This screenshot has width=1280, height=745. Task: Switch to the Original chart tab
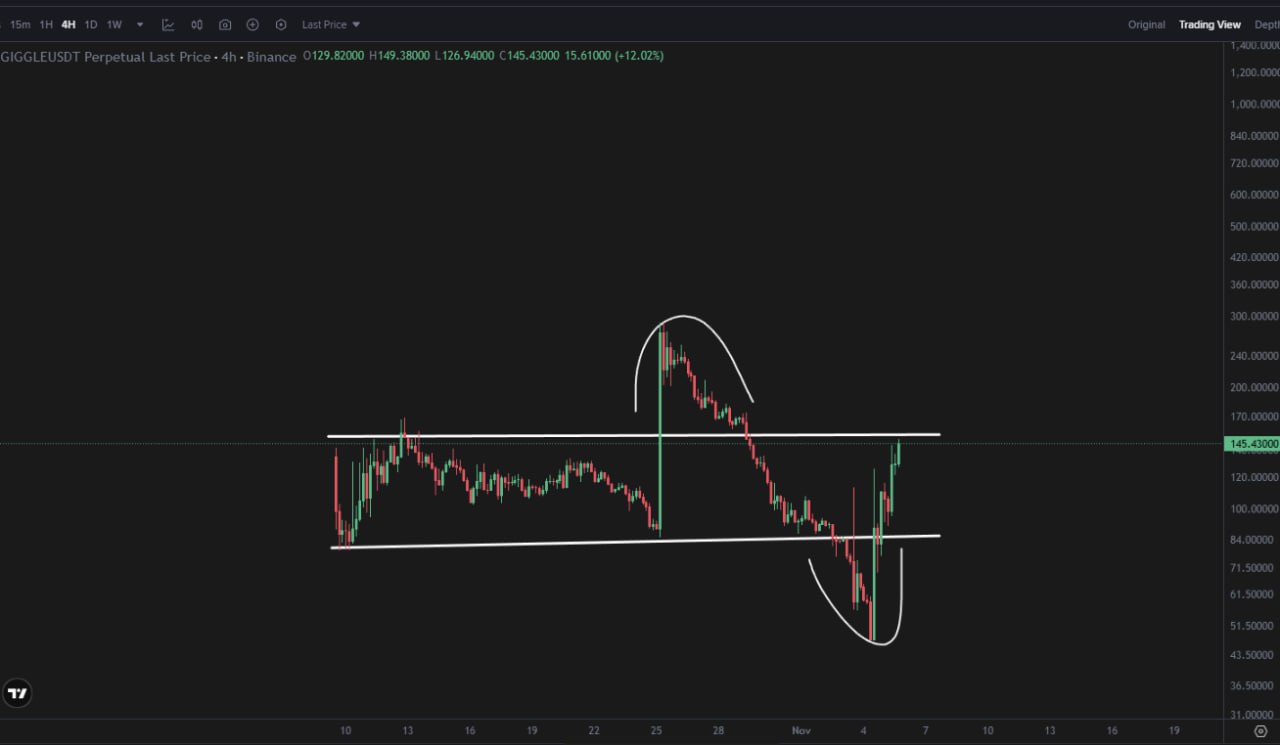[1146, 24]
